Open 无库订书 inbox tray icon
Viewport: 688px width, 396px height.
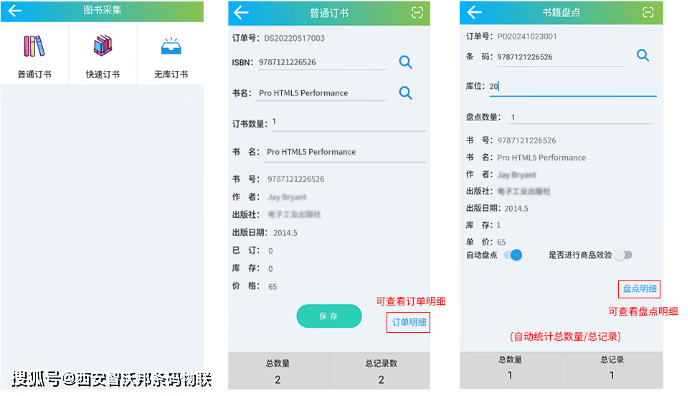[171, 46]
